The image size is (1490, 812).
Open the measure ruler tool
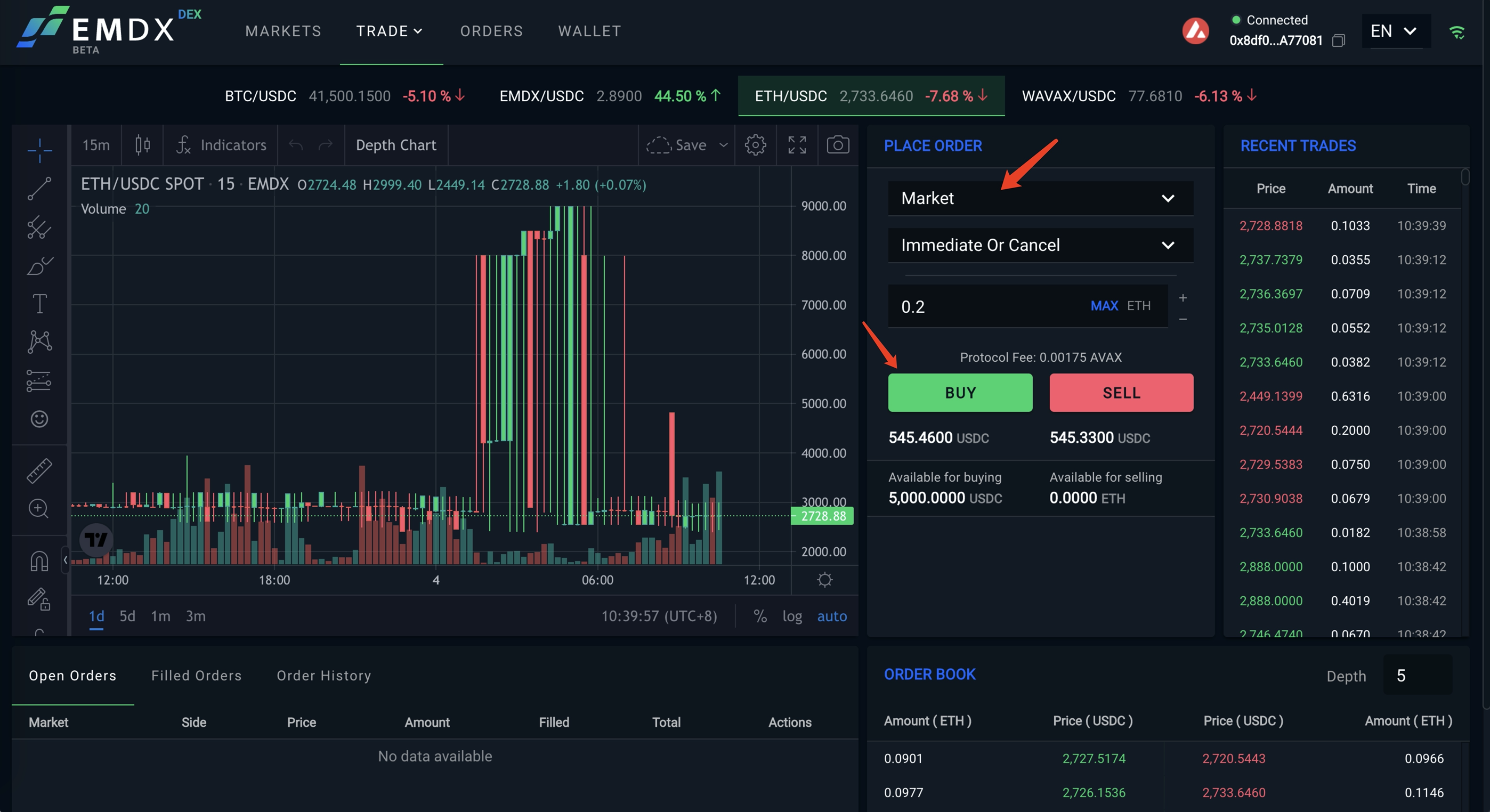39,470
